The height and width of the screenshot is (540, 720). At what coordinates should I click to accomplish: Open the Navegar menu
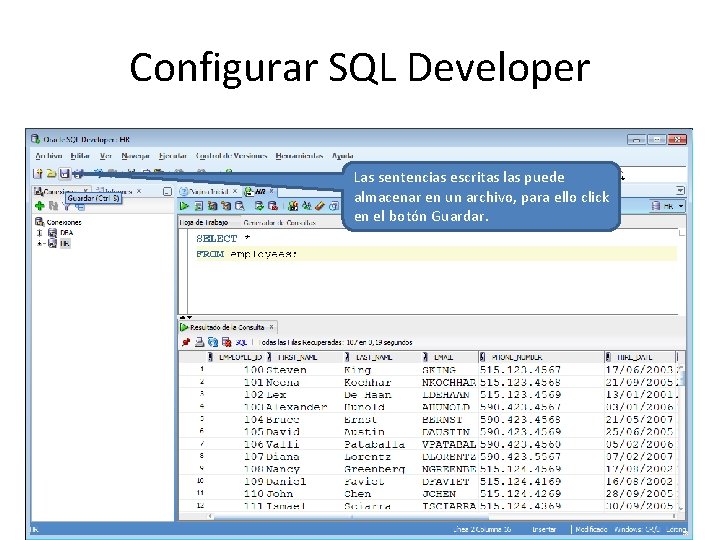point(135,156)
